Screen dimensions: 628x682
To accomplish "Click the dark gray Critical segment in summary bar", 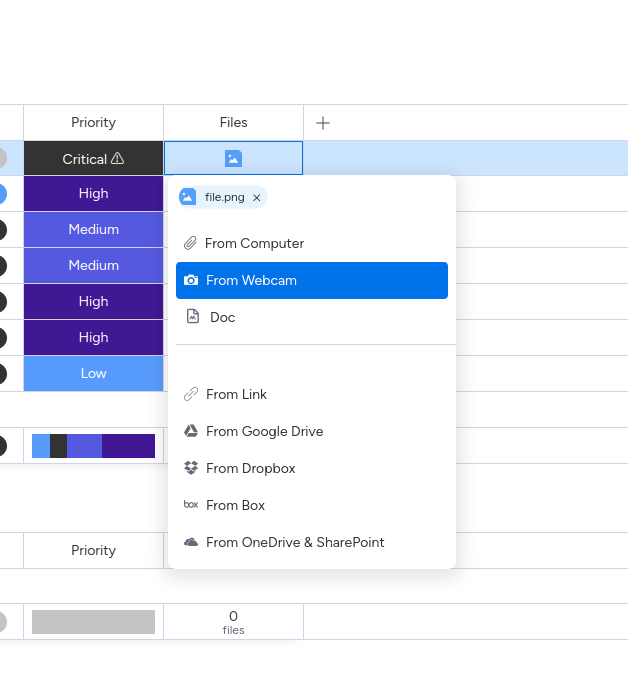I will (x=59, y=446).
